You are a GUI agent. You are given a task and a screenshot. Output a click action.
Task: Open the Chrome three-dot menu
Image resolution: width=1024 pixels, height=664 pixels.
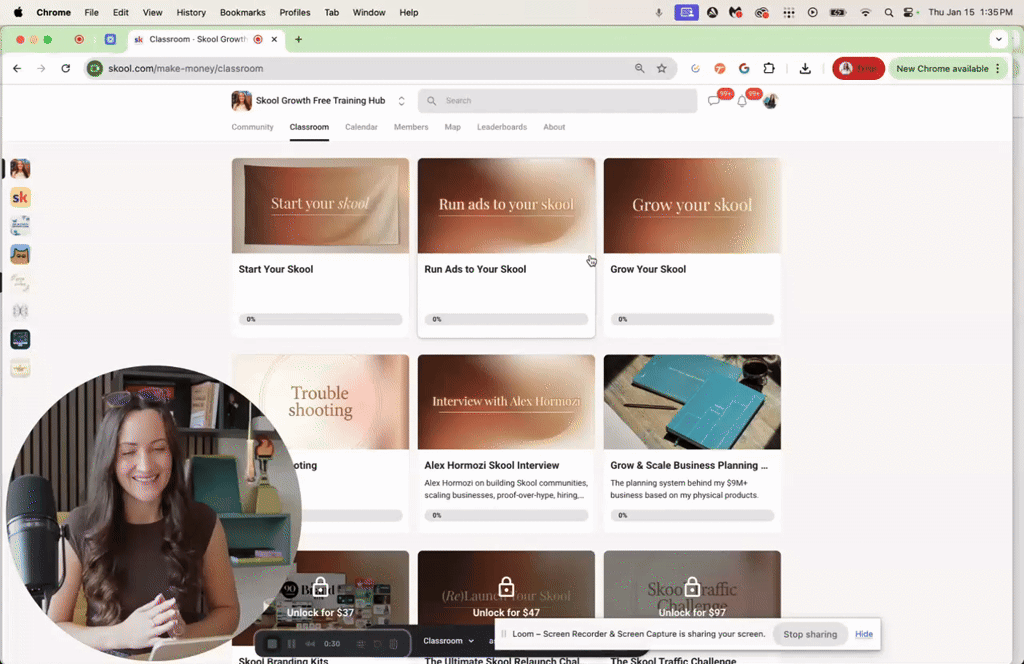click(x=998, y=68)
